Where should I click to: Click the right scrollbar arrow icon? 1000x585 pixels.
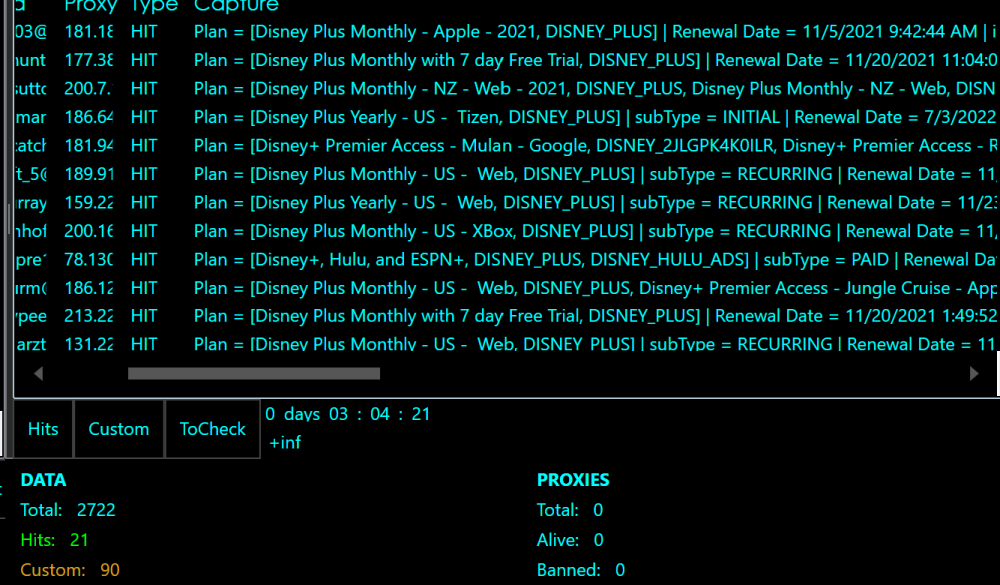[x=975, y=374]
